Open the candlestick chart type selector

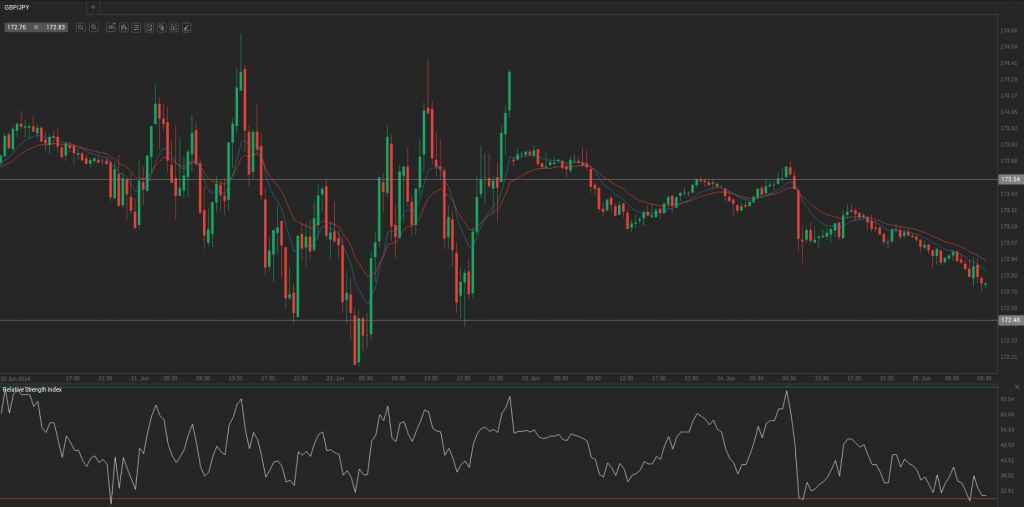[x=123, y=27]
